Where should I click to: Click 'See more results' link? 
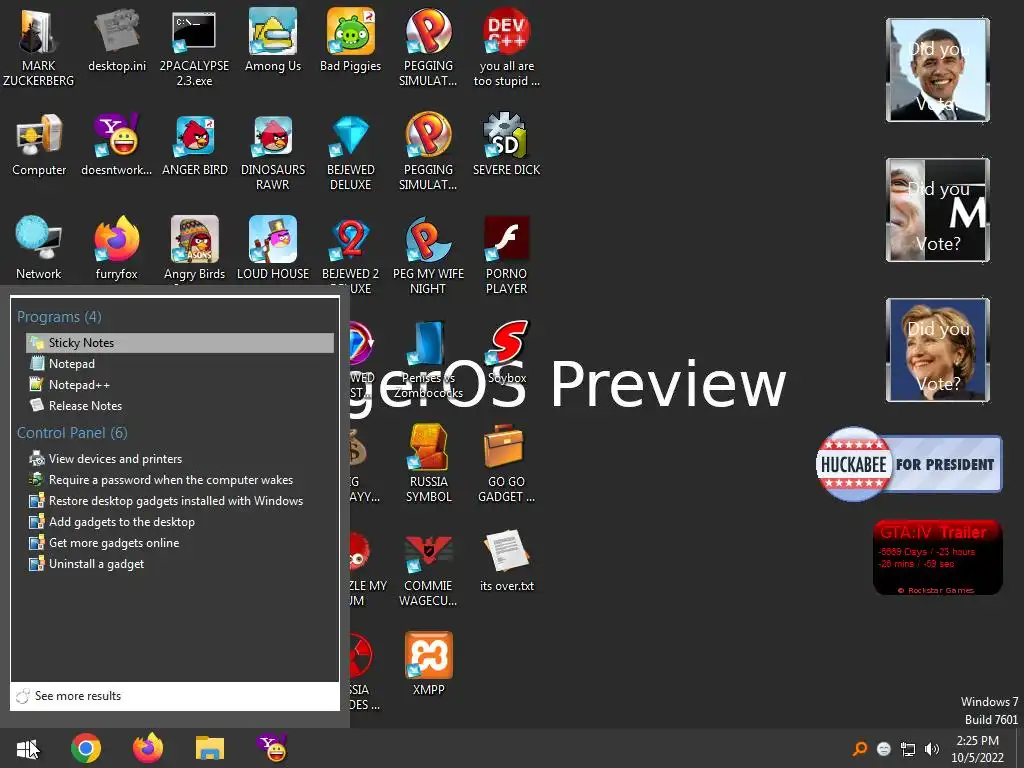point(78,696)
